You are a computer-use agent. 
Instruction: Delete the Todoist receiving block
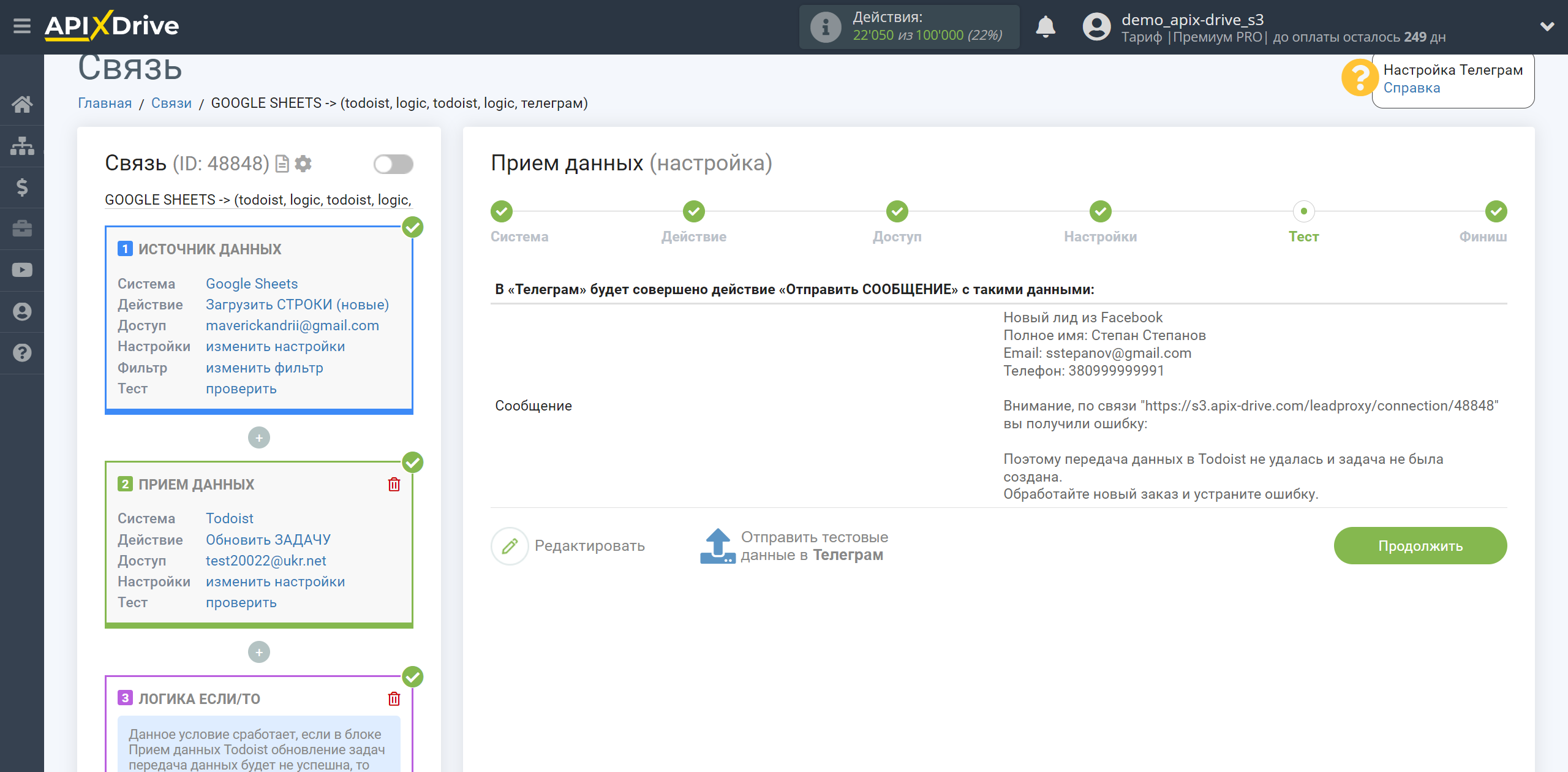[394, 485]
